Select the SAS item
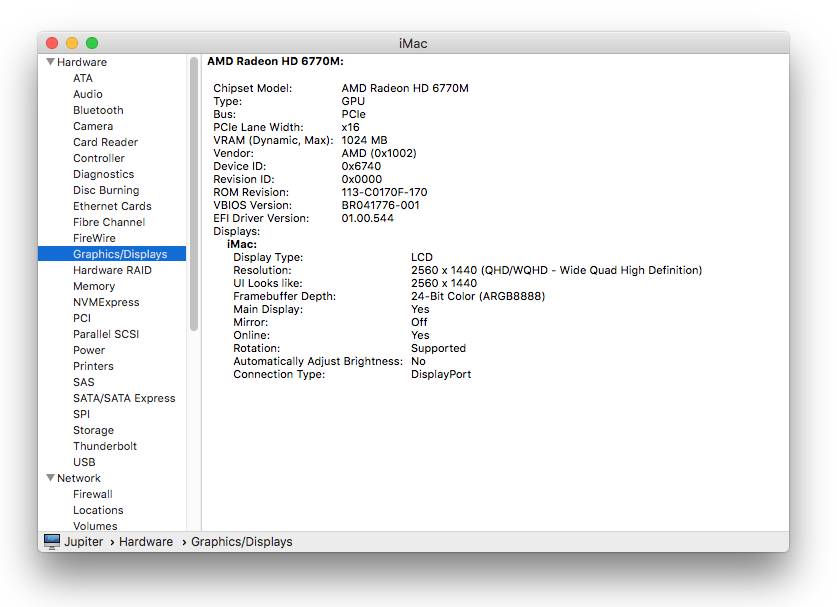This screenshot has height=607, width=837. 84,382
